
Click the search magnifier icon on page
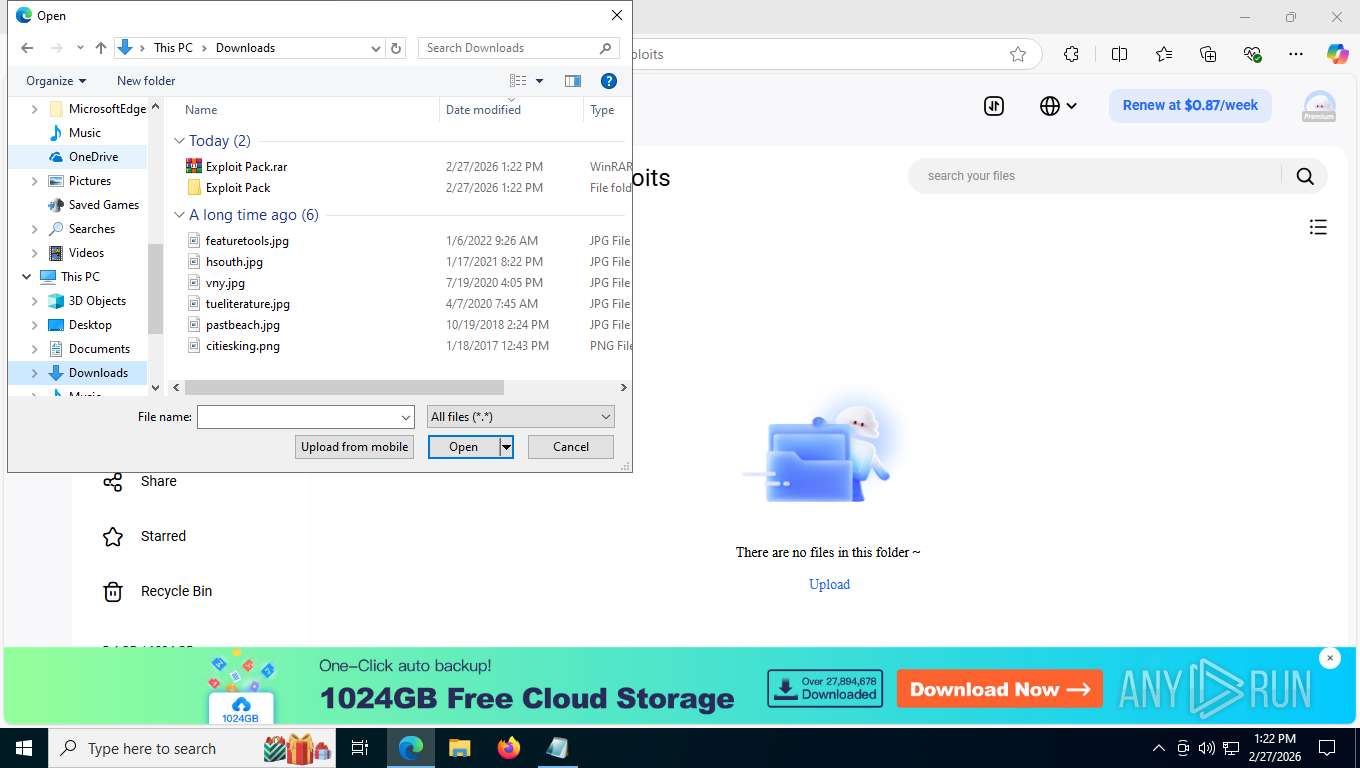(x=1305, y=176)
